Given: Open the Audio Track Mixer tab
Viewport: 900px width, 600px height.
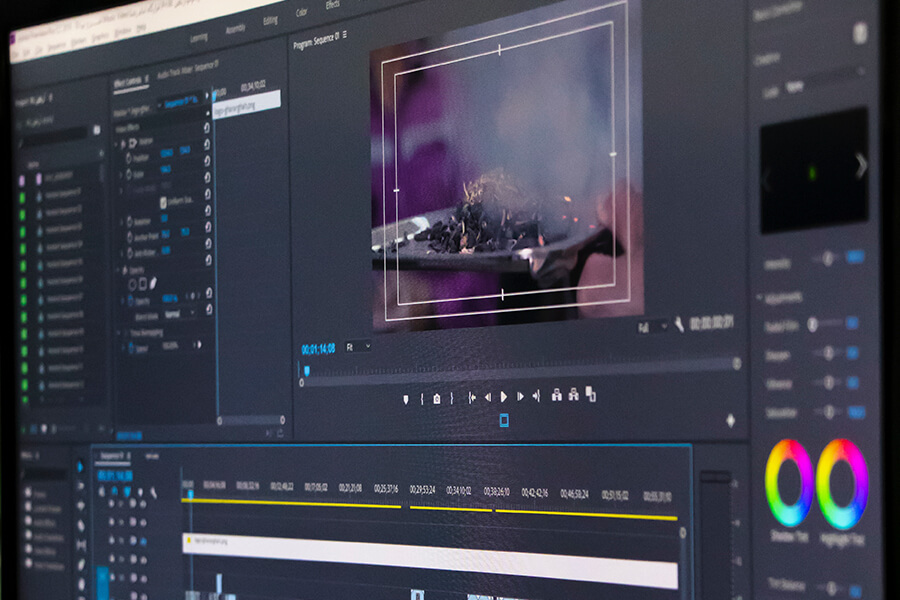Looking at the screenshot, I should point(187,69).
